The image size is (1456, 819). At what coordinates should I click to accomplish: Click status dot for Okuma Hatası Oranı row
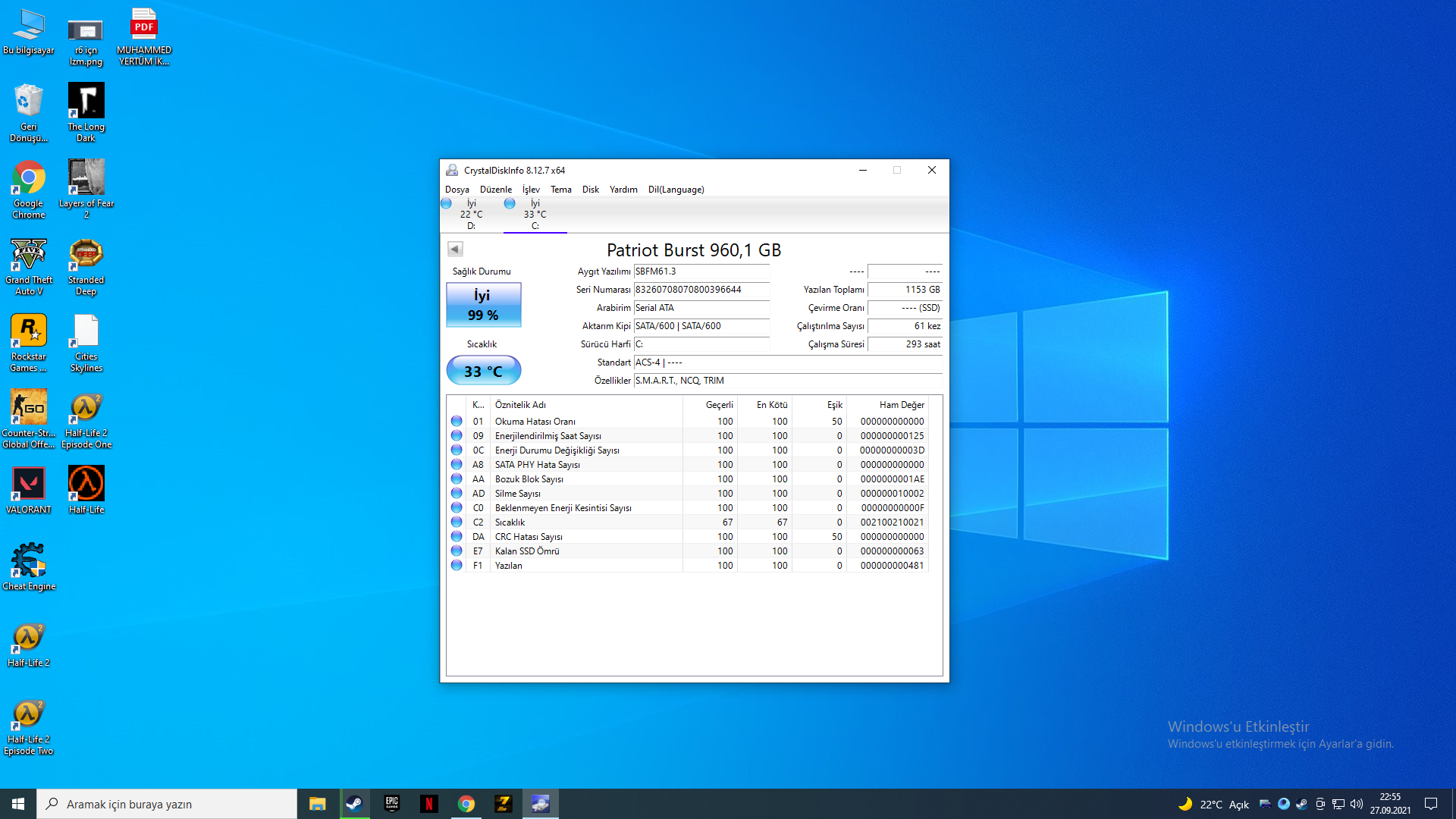pos(457,421)
